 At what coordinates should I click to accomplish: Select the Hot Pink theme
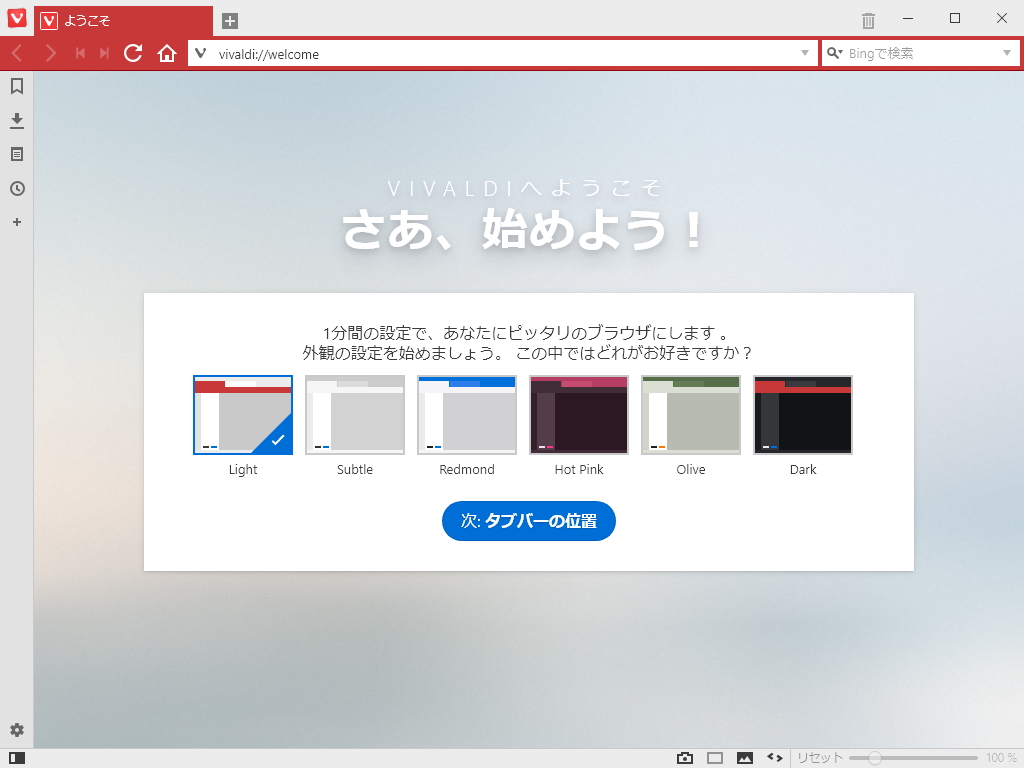coord(578,414)
